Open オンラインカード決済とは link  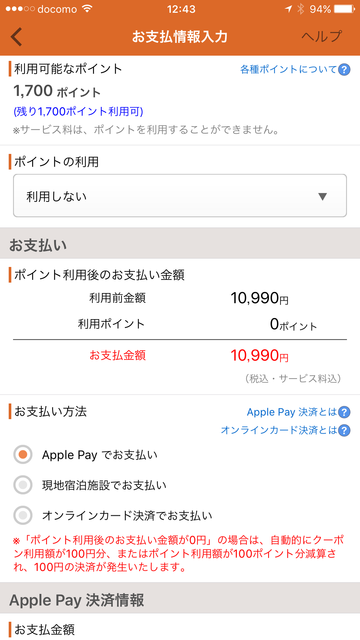coord(279,430)
